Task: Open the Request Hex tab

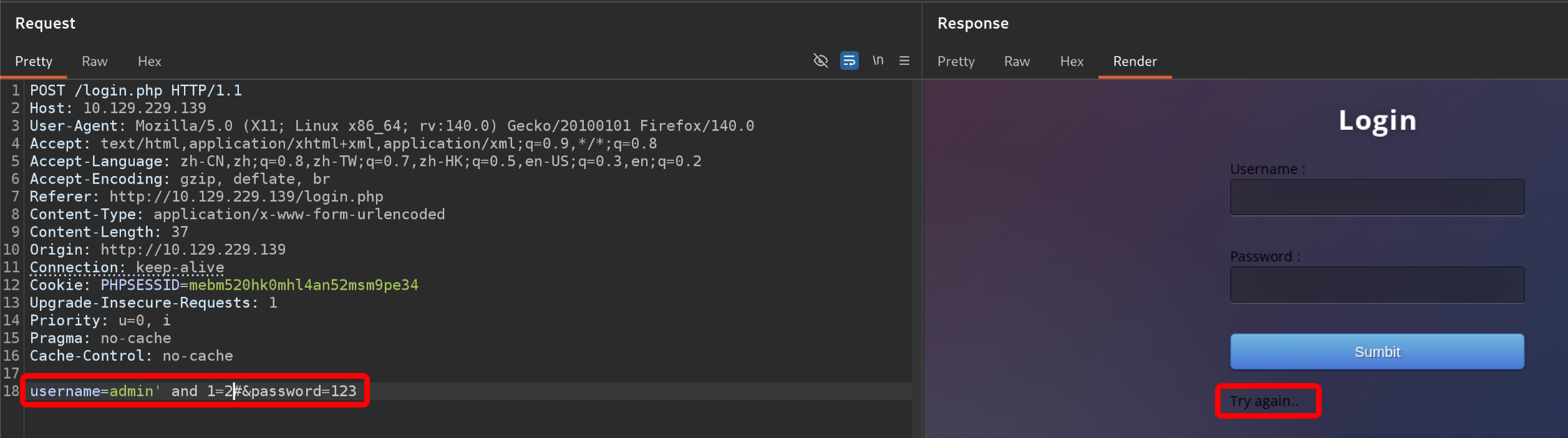Action: (x=150, y=61)
